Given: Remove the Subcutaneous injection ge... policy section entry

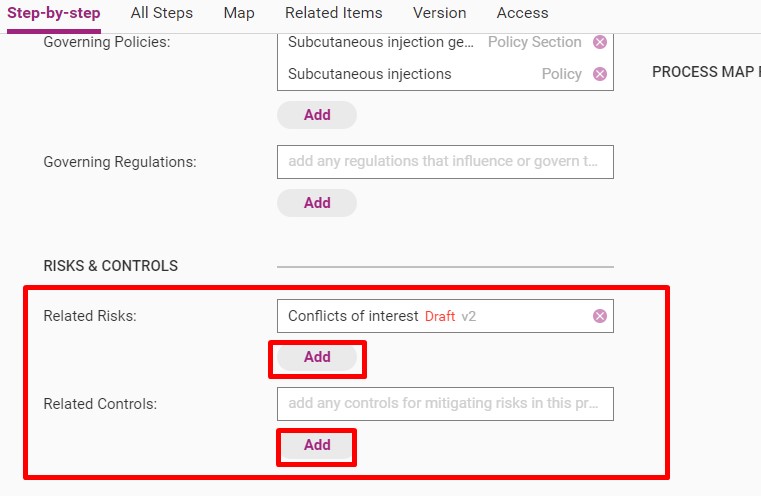Looking at the screenshot, I should click(600, 42).
